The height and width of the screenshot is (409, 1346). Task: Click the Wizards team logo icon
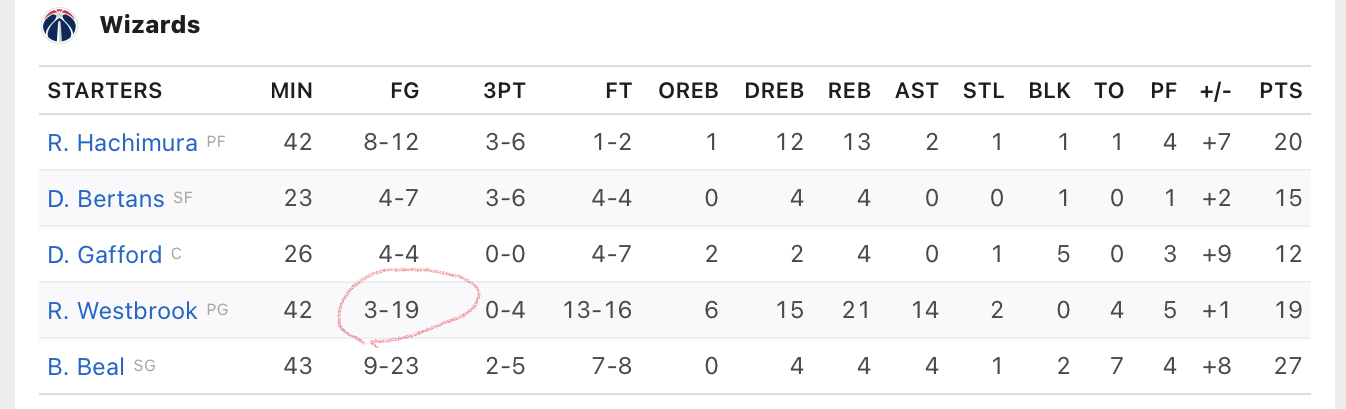(59, 25)
